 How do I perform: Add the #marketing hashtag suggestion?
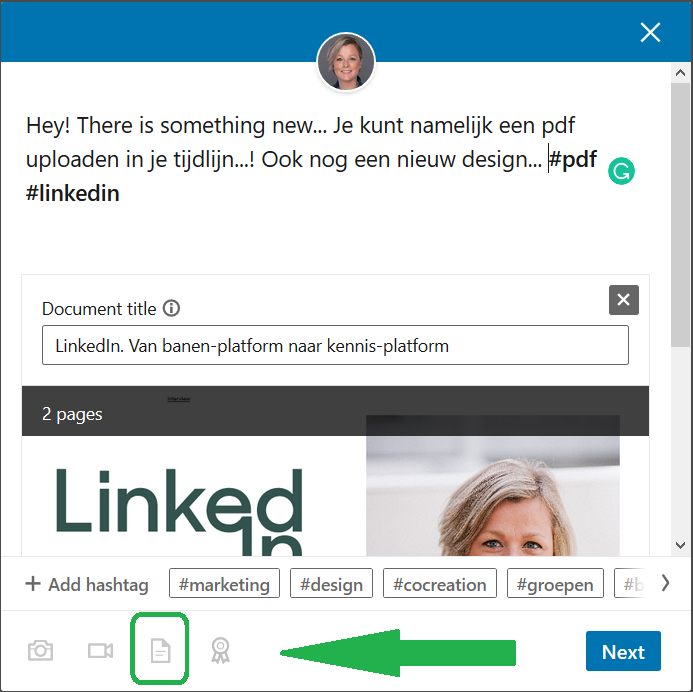tap(224, 584)
